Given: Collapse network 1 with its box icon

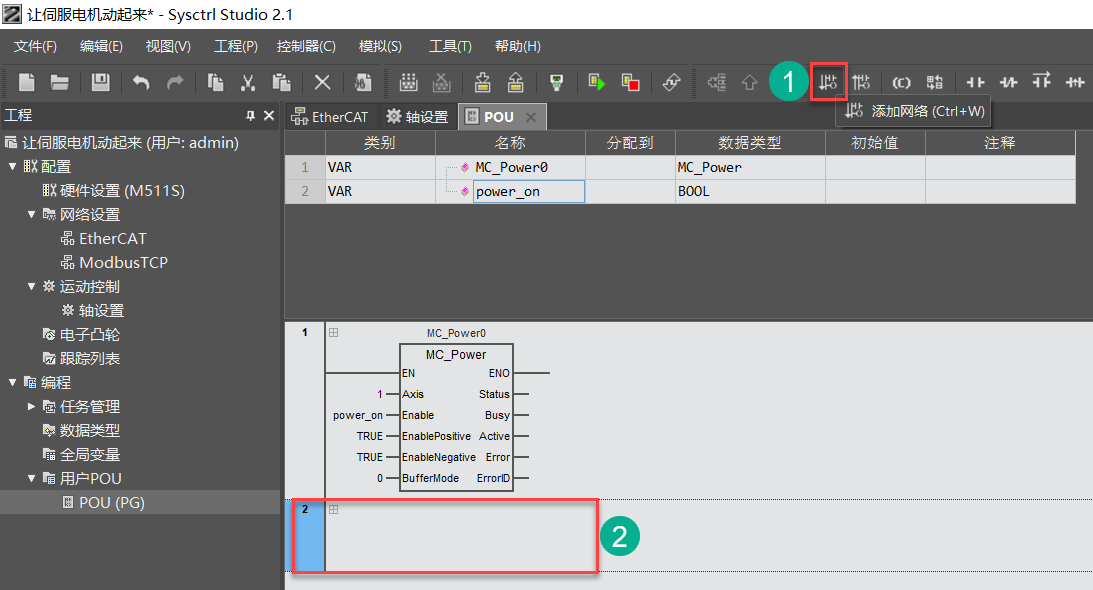Looking at the screenshot, I should pyautogui.click(x=334, y=333).
